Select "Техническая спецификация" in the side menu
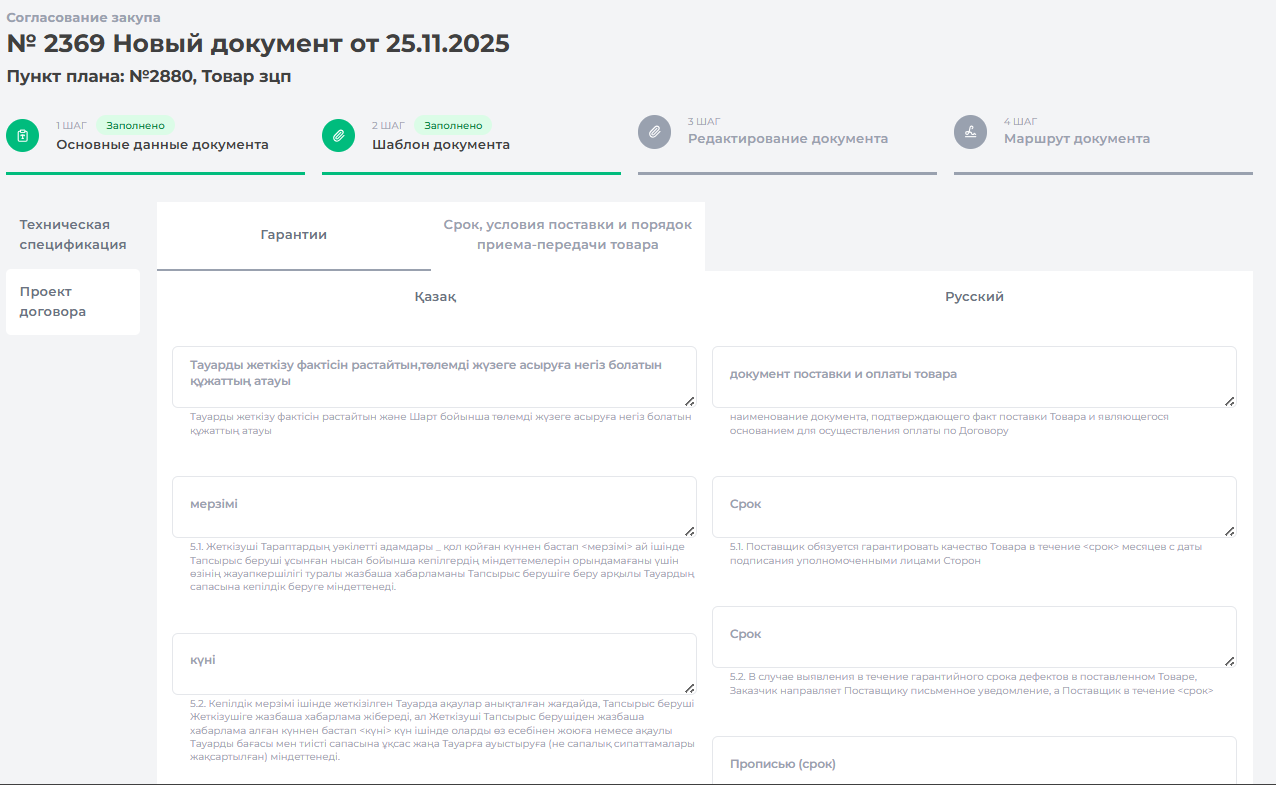1276x785 pixels. coord(73,235)
